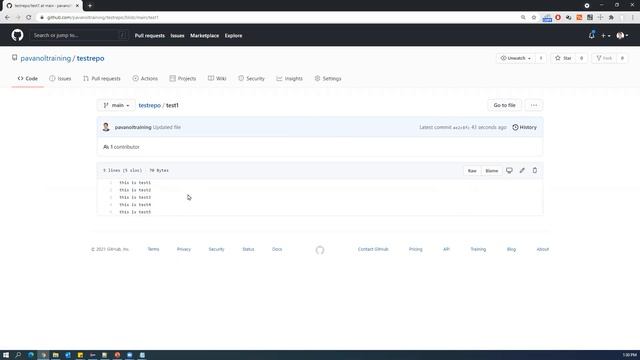Star the repository
The height and width of the screenshot is (360, 640).
coord(563,58)
